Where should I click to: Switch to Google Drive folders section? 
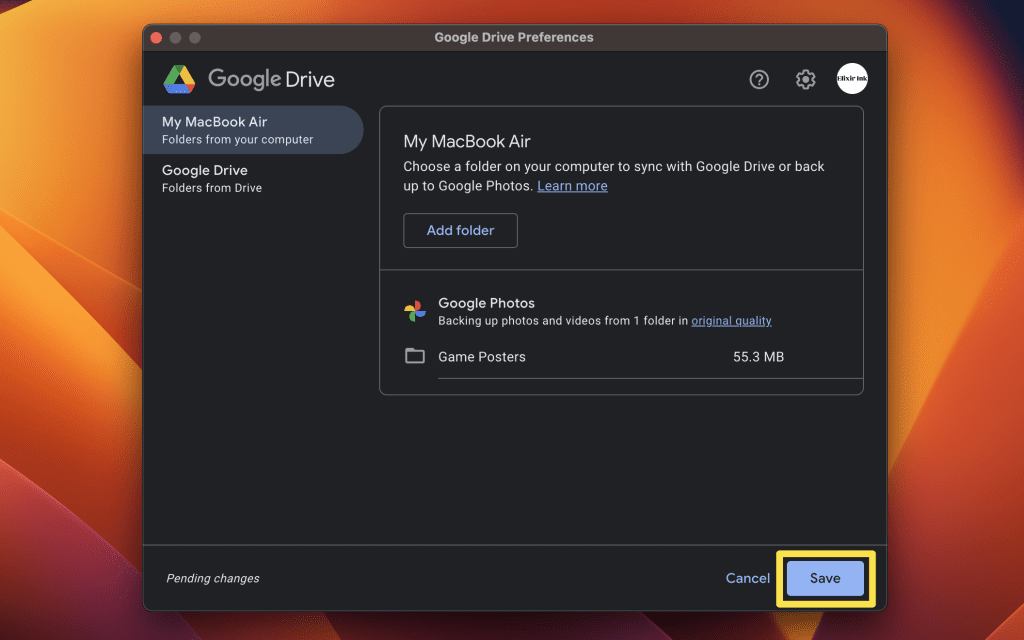tap(252, 178)
